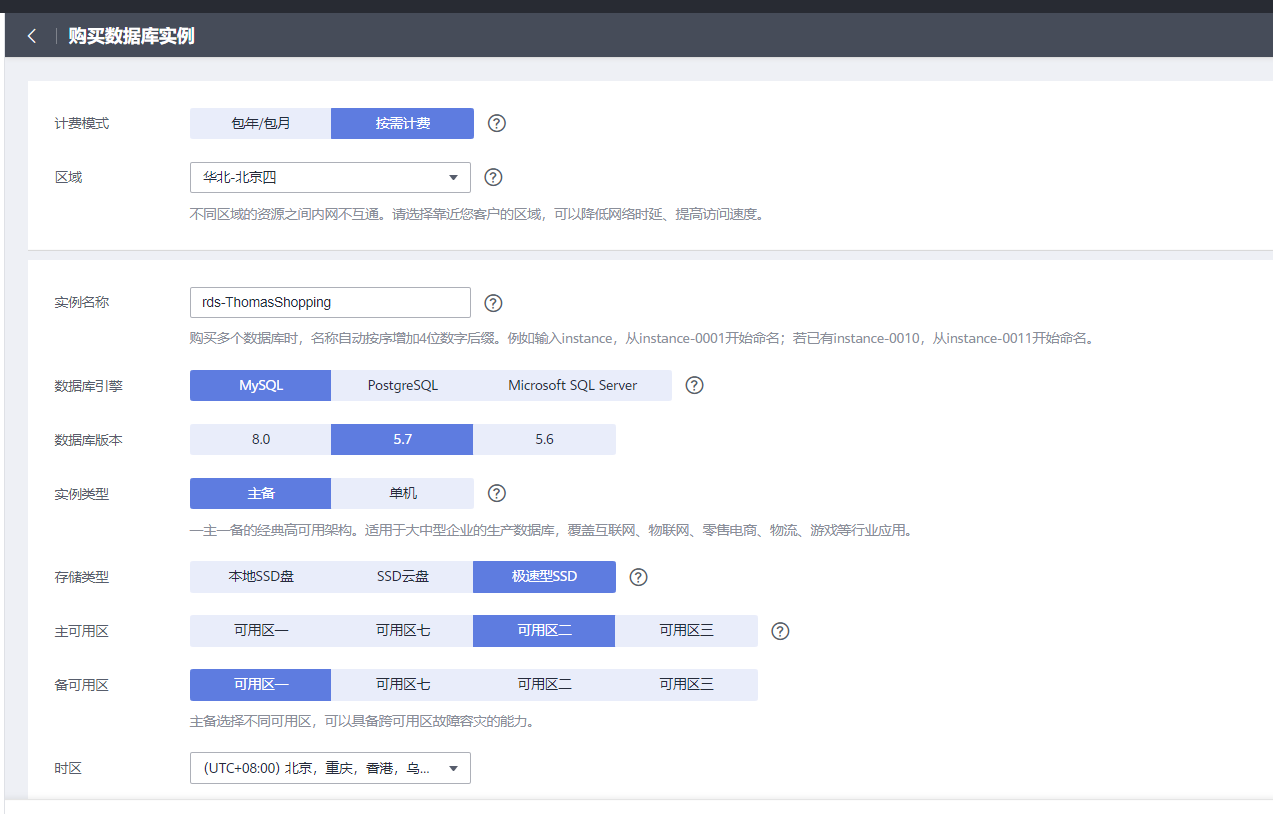This screenshot has width=1273, height=814.
Task: Select 按需计费 billing mode
Action: 403,123
